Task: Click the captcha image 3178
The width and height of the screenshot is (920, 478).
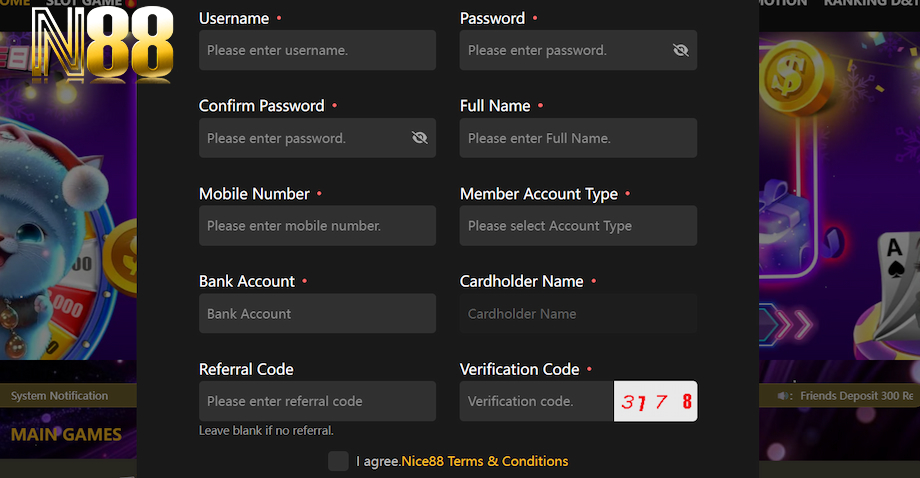Action: tap(656, 401)
